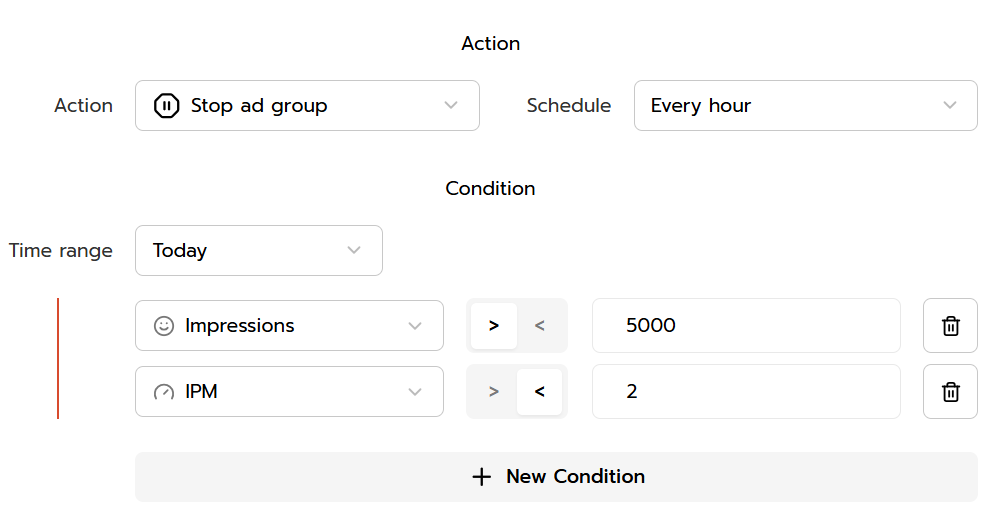Select less-than operator for Impressions condition

(540, 326)
